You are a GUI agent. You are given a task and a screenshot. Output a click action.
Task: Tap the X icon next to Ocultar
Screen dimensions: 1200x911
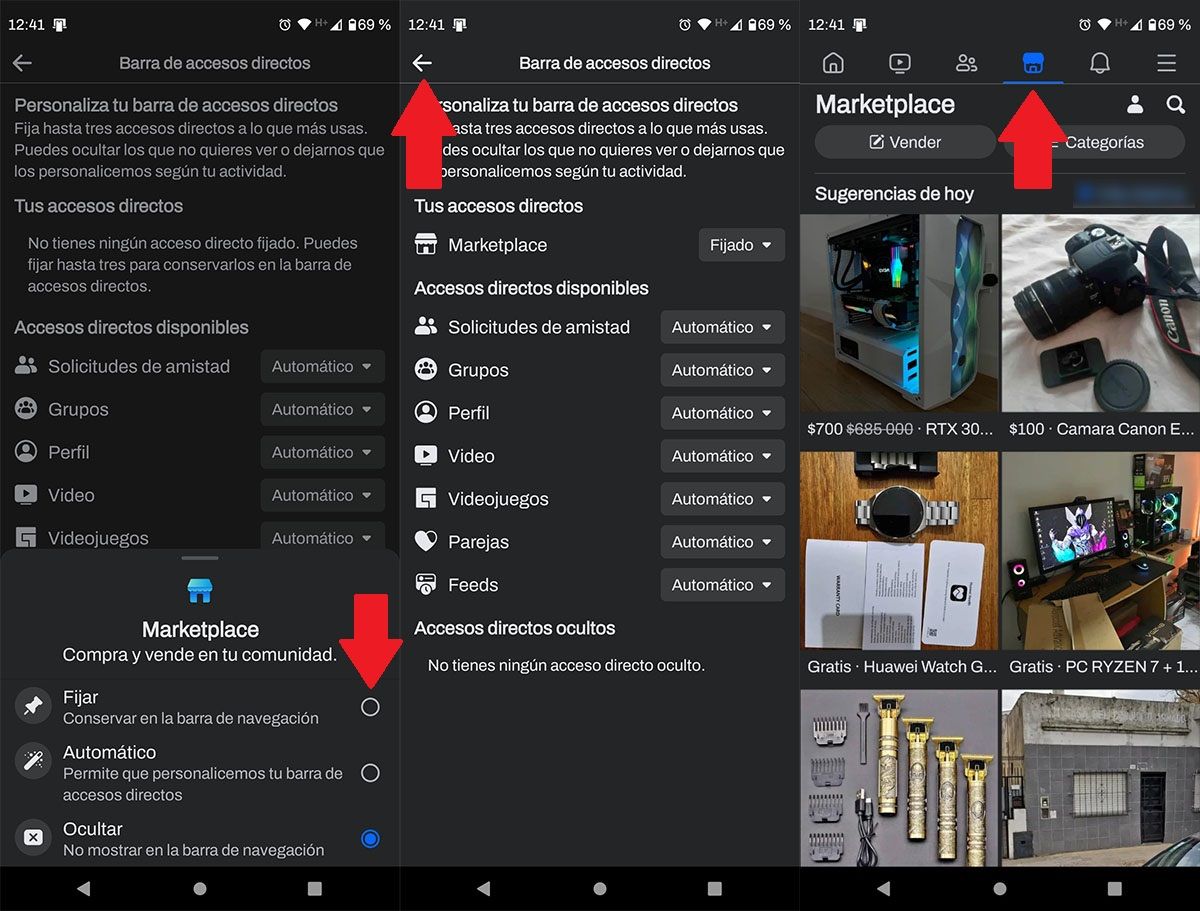click(33, 838)
